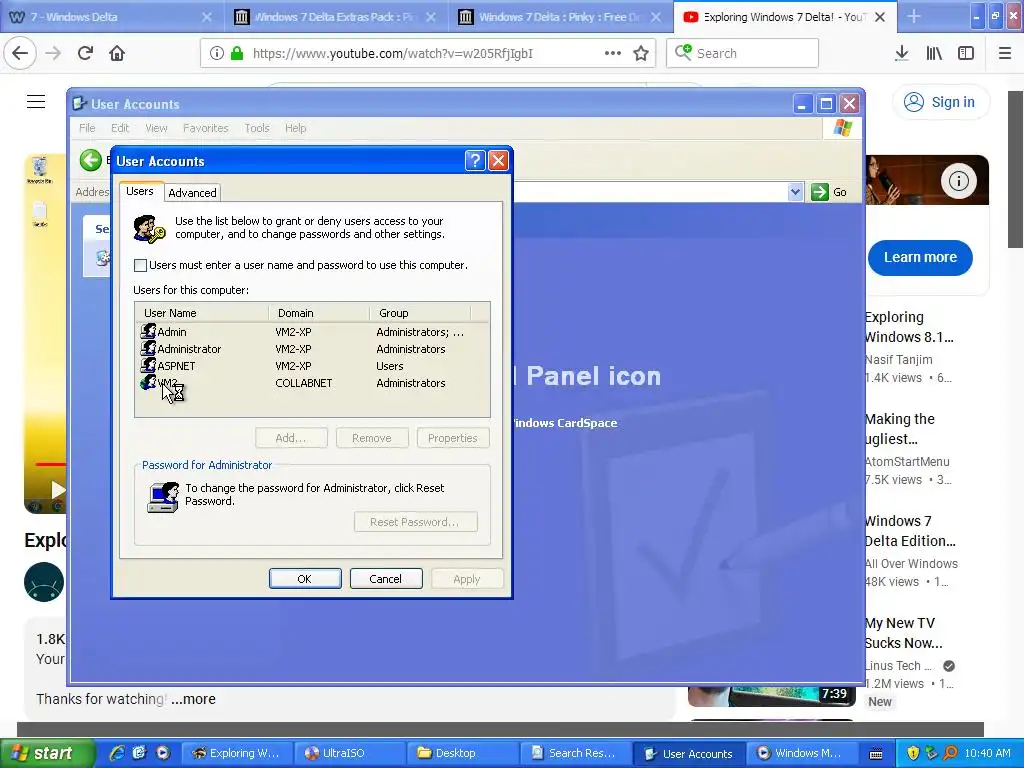Open the Firefox hamburger menu
Viewport: 1024px width, 768px height.
point(1004,53)
